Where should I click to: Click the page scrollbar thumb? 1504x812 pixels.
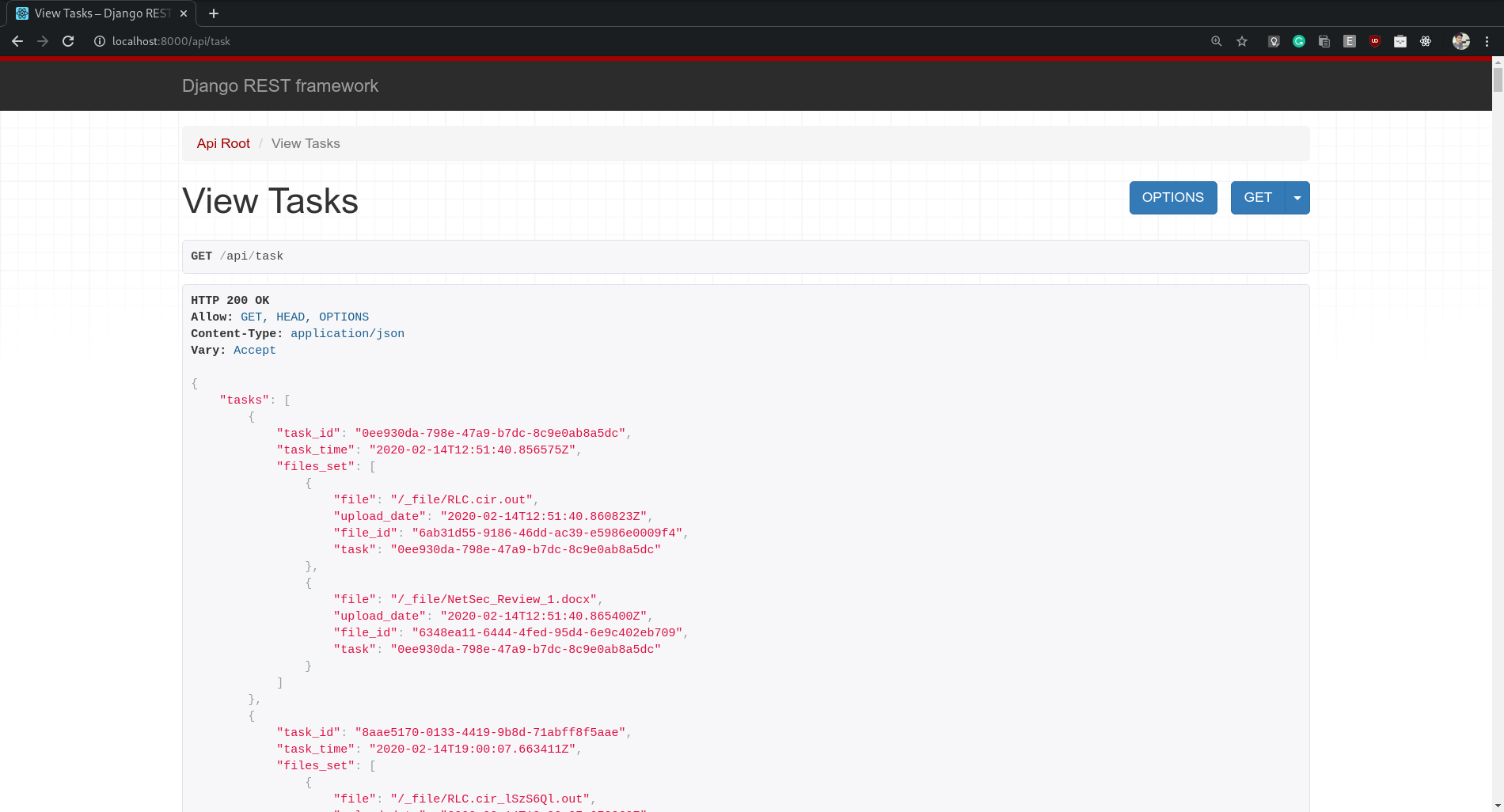[x=1498, y=79]
